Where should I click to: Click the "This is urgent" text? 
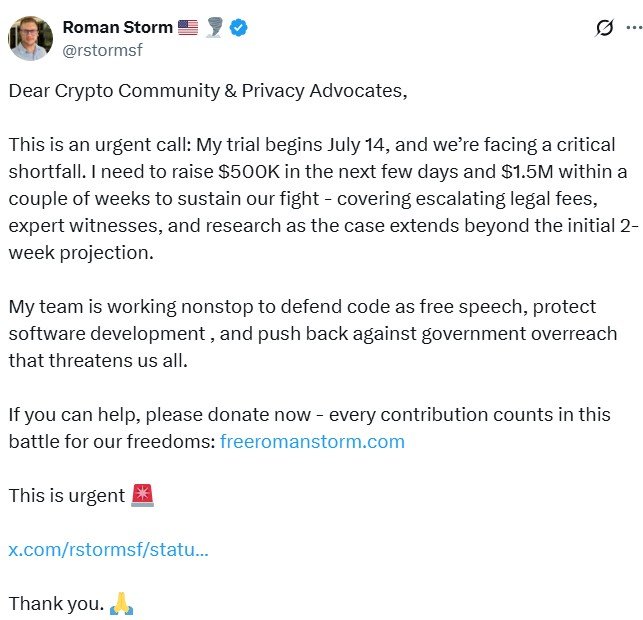tap(67, 495)
